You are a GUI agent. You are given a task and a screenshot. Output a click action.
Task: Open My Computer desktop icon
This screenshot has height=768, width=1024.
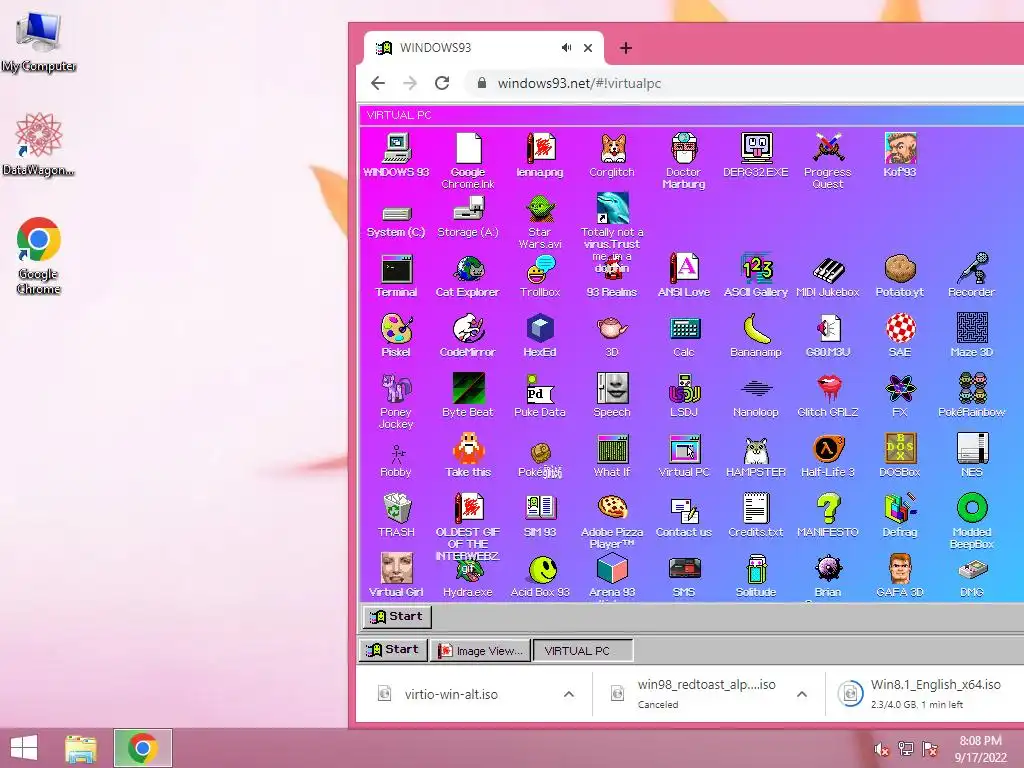pyautogui.click(x=39, y=41)
